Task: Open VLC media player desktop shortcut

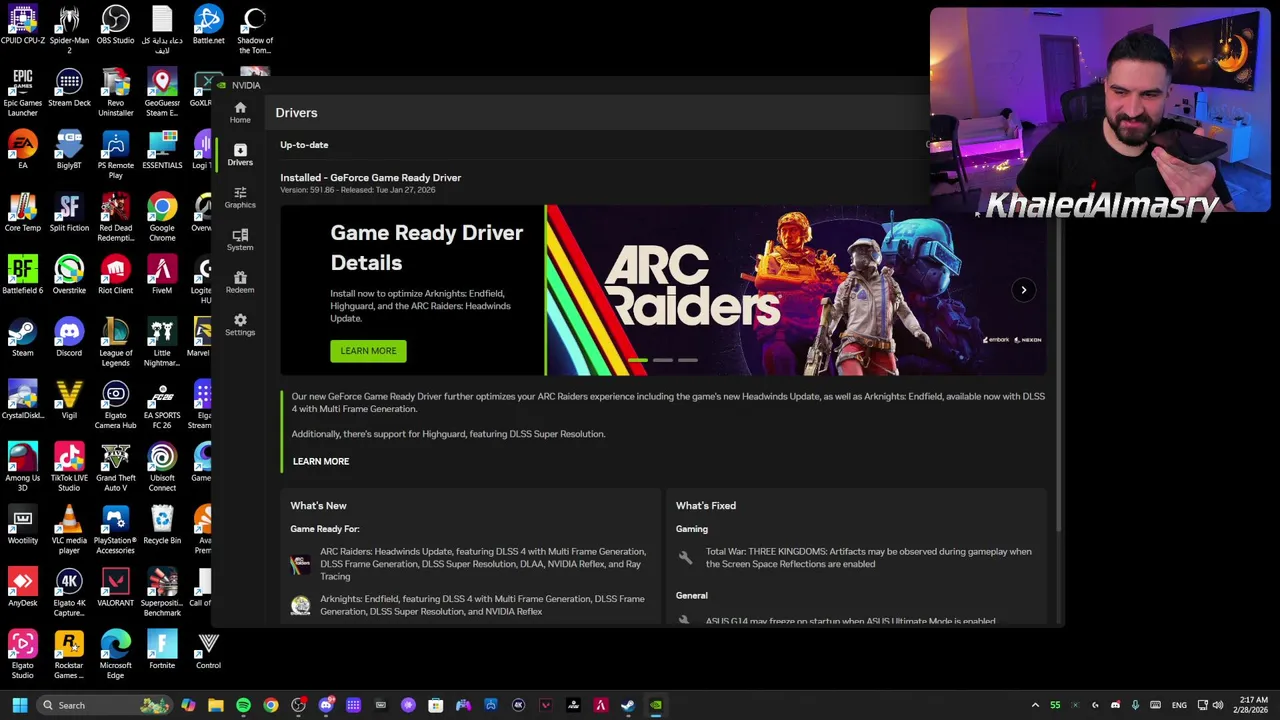Action: [x=69, y=530]
